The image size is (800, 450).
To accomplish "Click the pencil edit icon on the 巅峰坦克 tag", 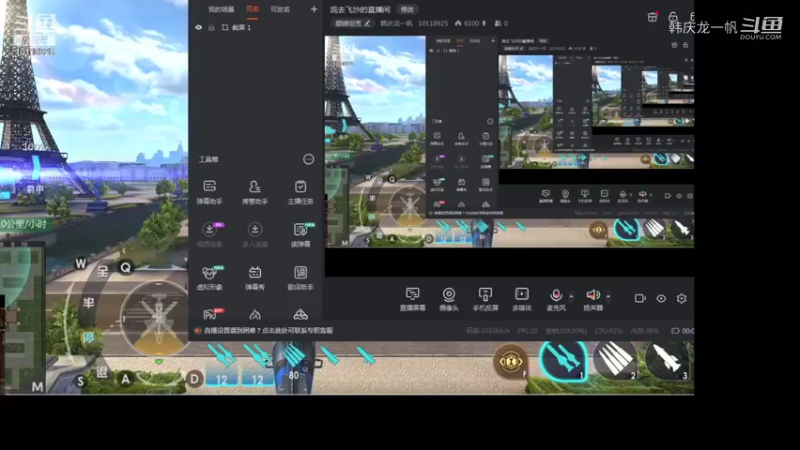I will (x=367, y=23).
